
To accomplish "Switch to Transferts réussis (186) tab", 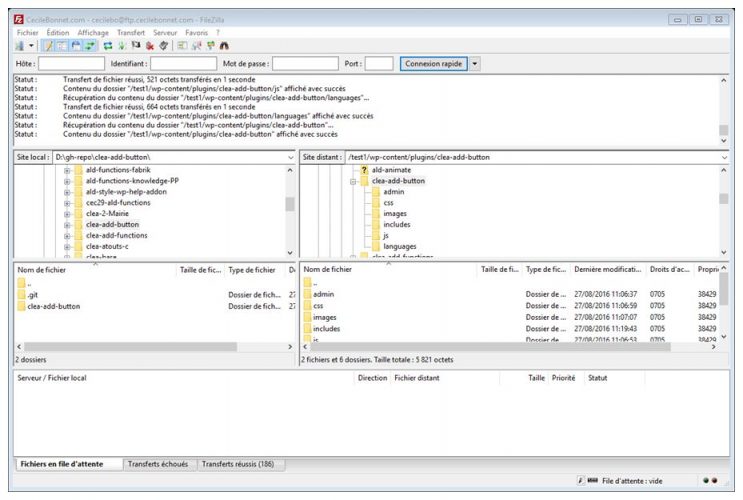I will 238,464.
